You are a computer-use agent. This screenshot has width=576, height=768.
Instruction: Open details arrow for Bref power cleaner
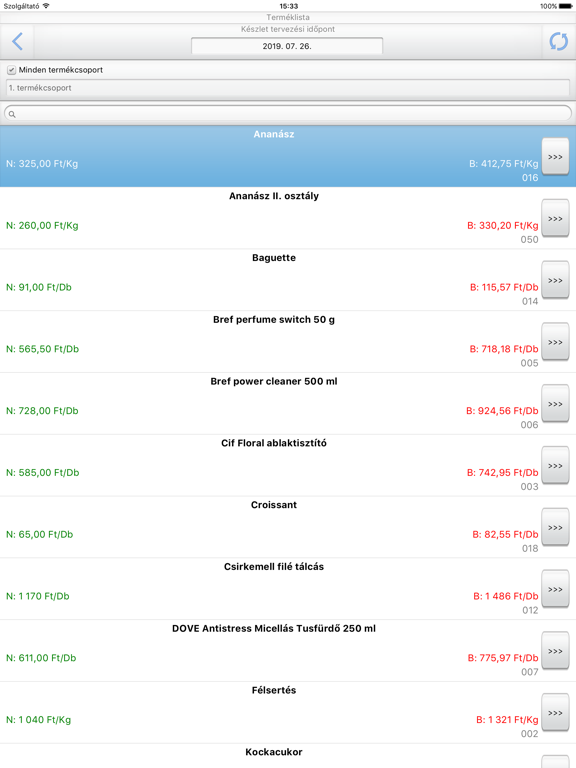tap(555, 404)
